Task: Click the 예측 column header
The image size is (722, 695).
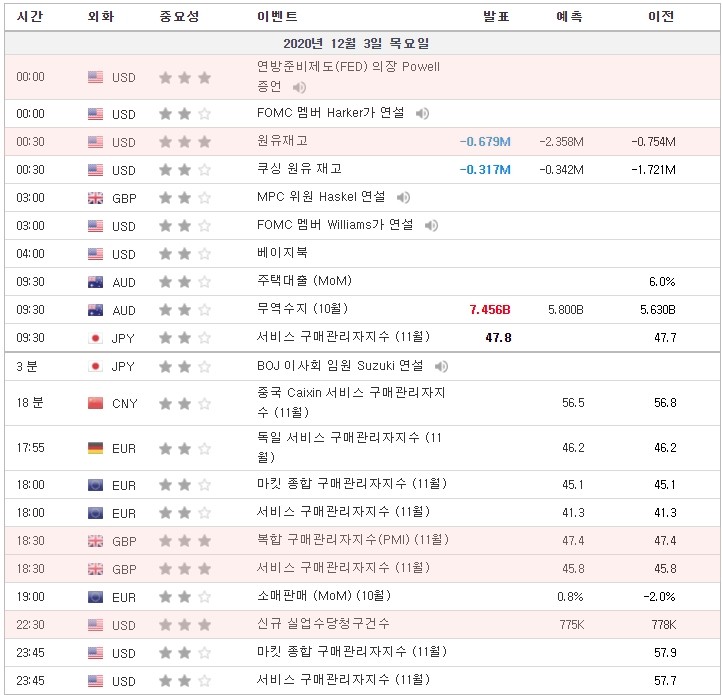Action: (570, 17)
